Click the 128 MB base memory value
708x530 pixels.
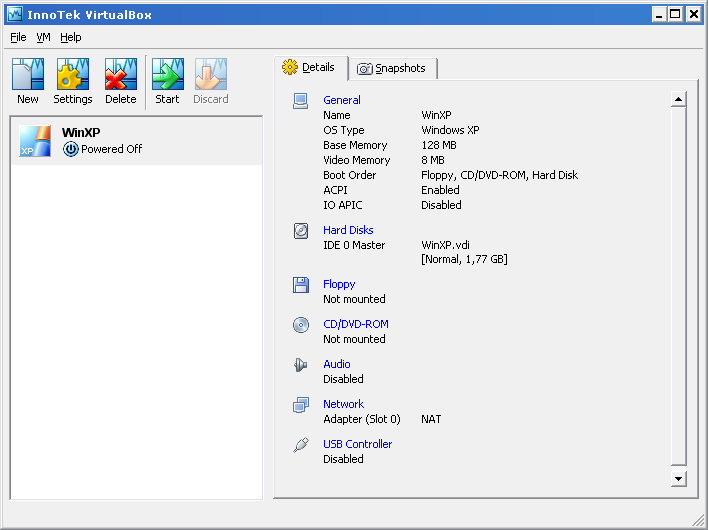tap(439, 145)
